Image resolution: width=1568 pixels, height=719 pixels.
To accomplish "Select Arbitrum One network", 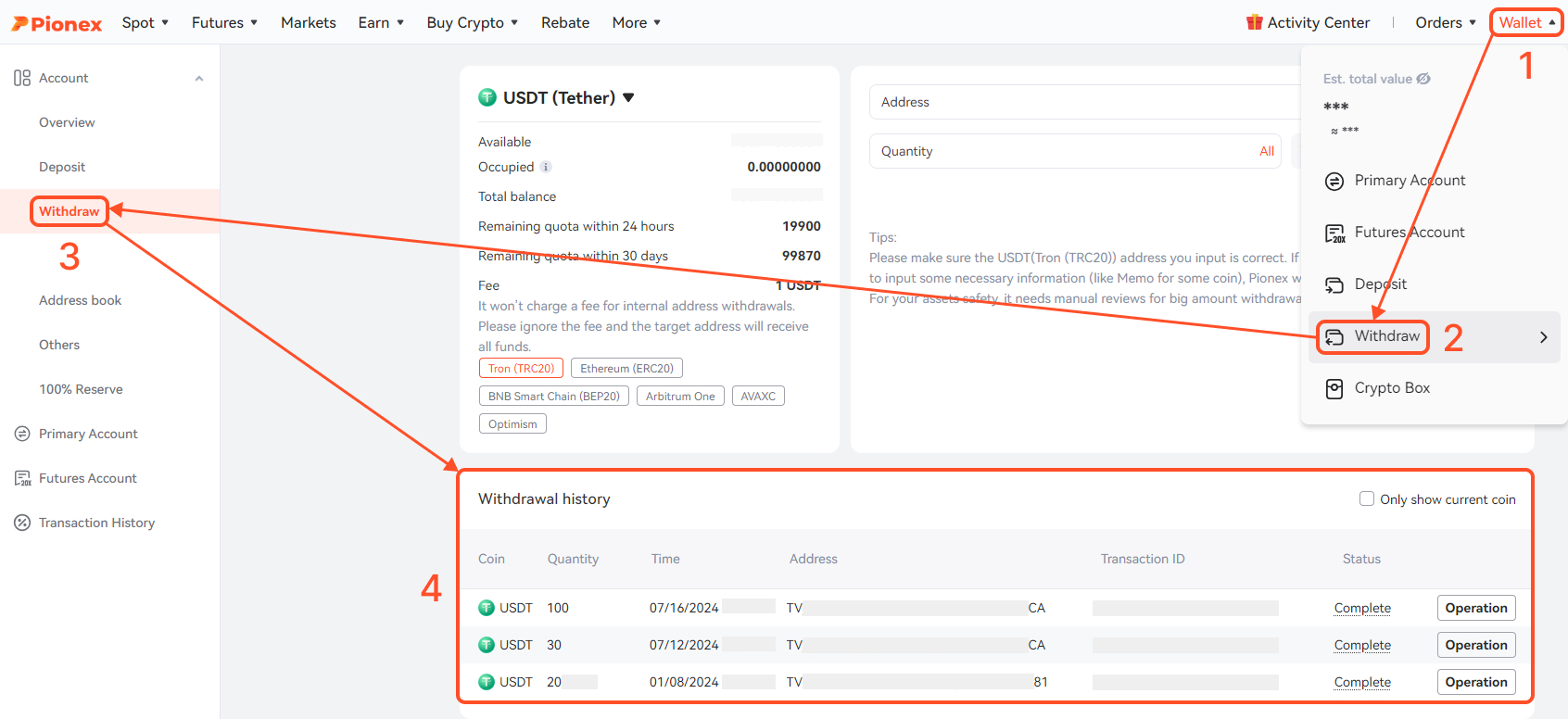I will point(680,396).
